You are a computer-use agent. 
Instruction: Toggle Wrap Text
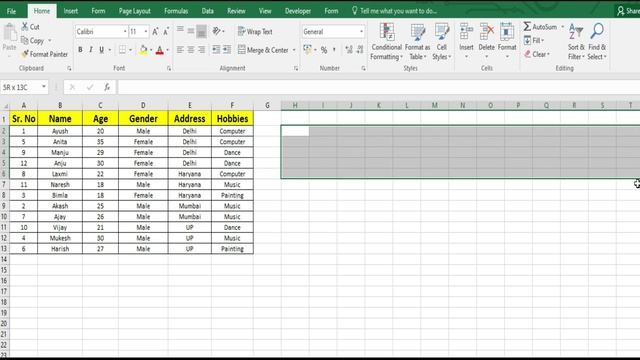click(x=255, y=31)
